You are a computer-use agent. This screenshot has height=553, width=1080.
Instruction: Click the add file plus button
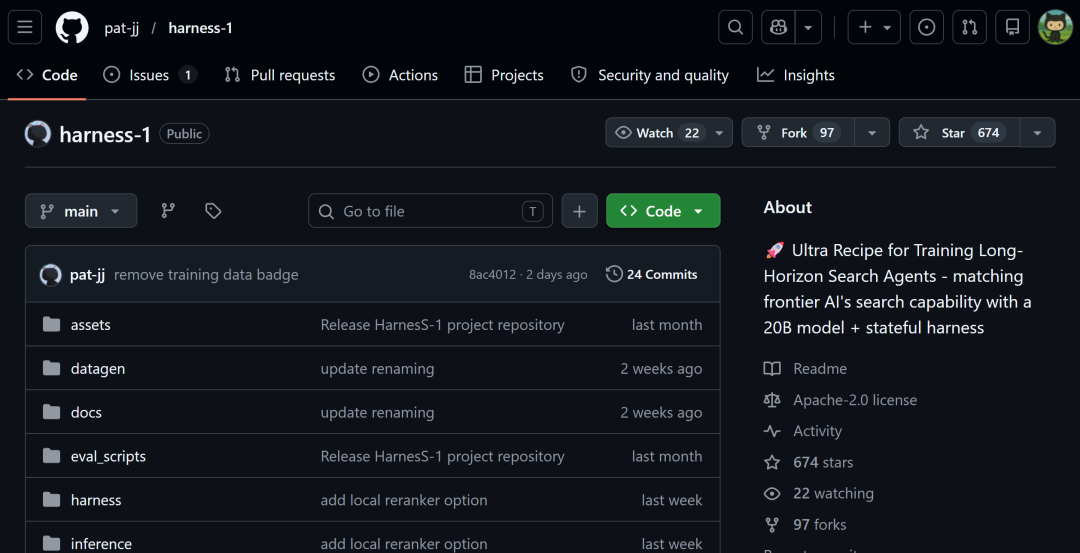coord(579,211)
